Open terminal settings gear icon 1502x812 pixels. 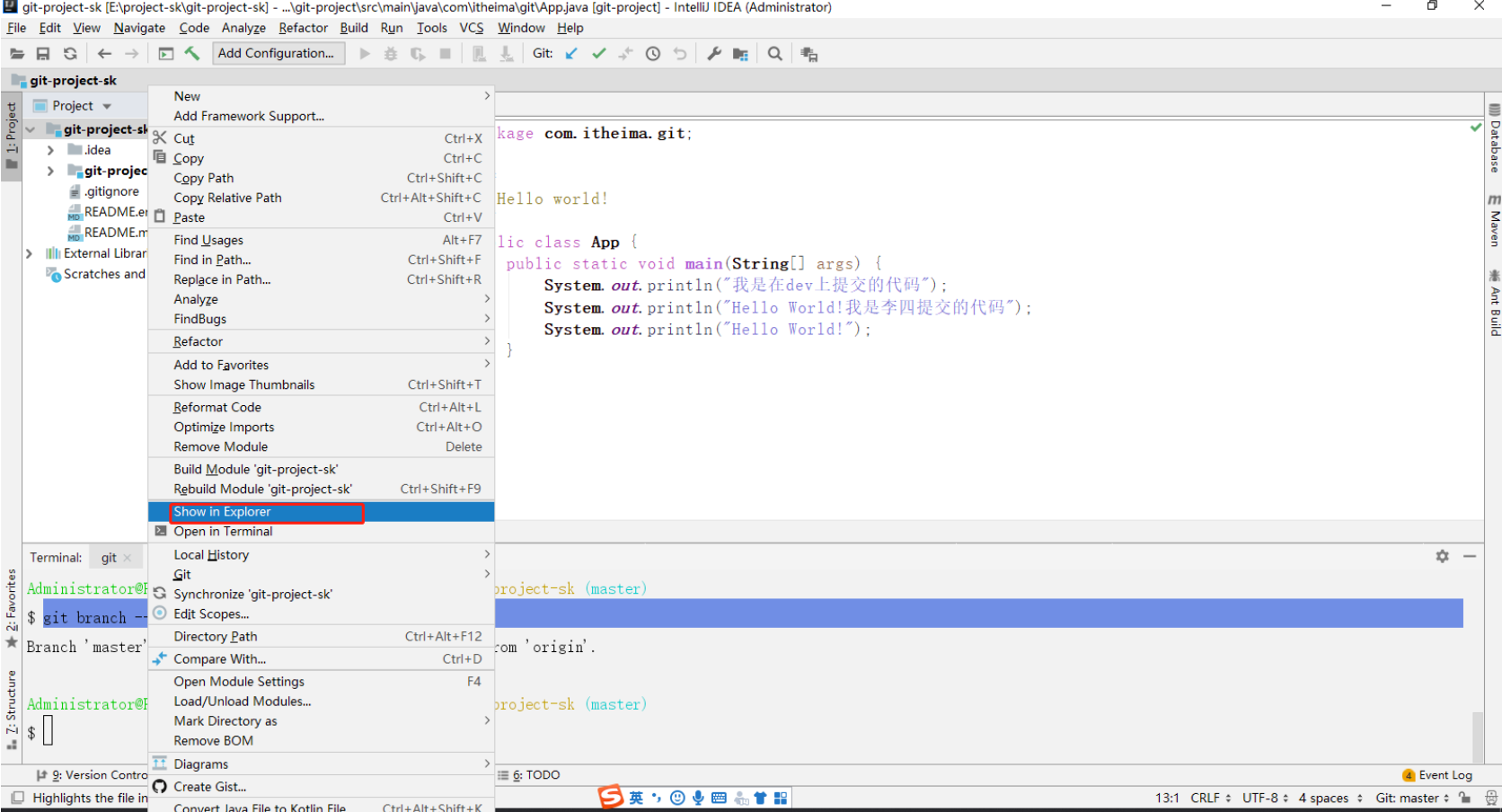coord(1442,557)
